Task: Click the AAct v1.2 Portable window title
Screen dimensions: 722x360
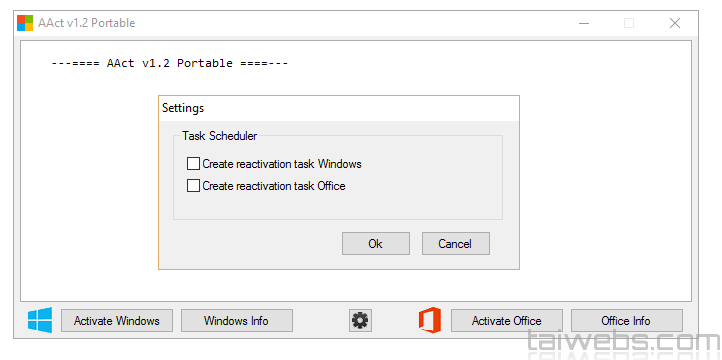Action: pos(87,23)
